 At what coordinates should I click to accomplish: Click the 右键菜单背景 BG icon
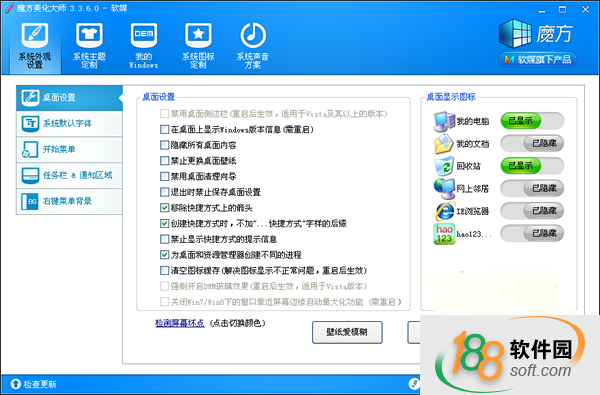(30, 202)
